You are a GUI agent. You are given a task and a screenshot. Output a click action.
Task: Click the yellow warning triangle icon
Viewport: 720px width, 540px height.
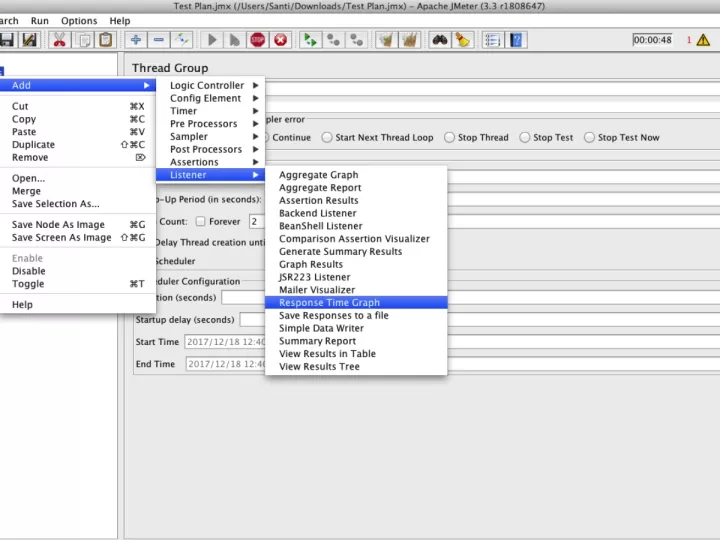(703, 40)
